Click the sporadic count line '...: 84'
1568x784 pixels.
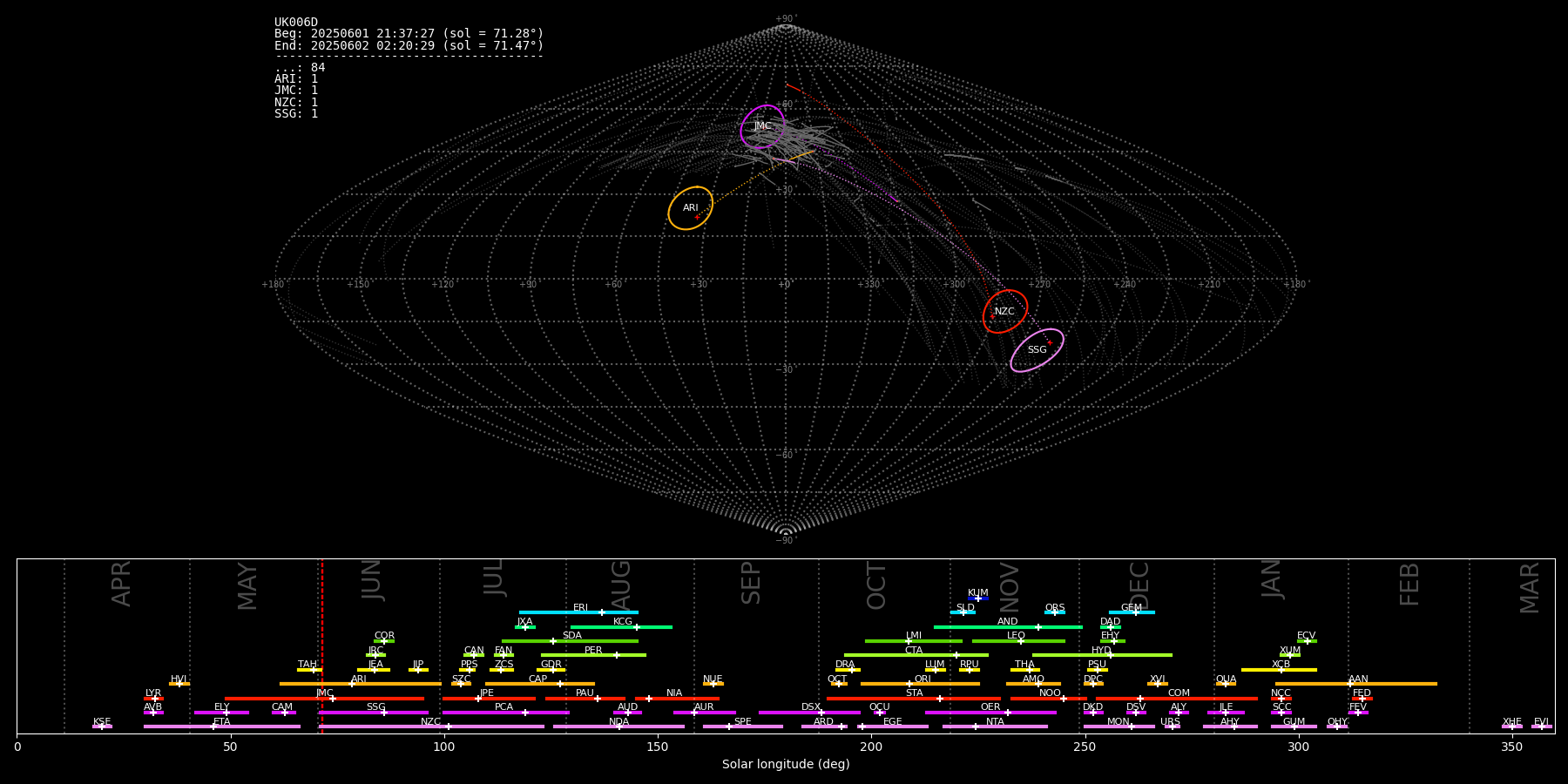(300, 68)
